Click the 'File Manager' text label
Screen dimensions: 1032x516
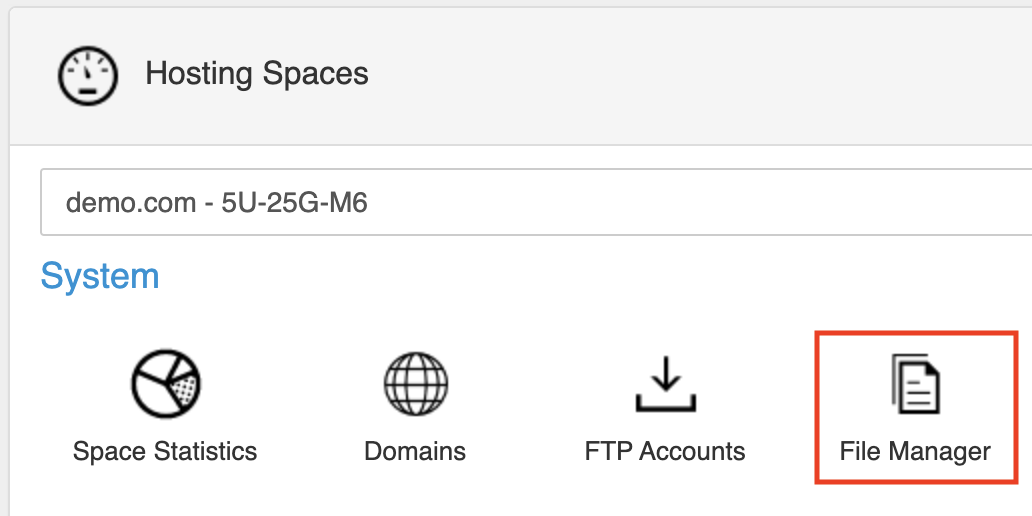click(x=916, y=451)
